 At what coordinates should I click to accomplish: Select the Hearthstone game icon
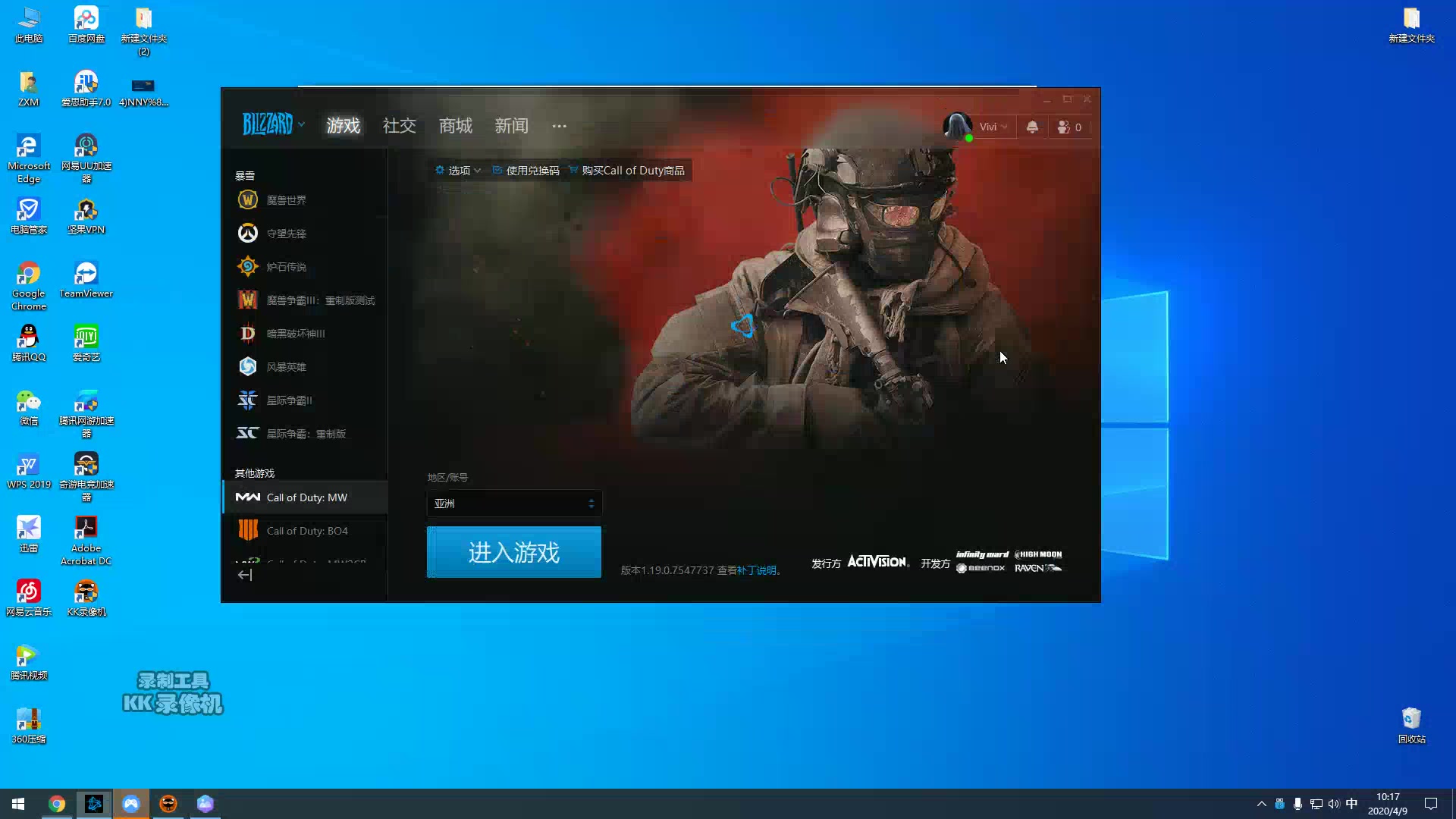(x=248, y=267)
